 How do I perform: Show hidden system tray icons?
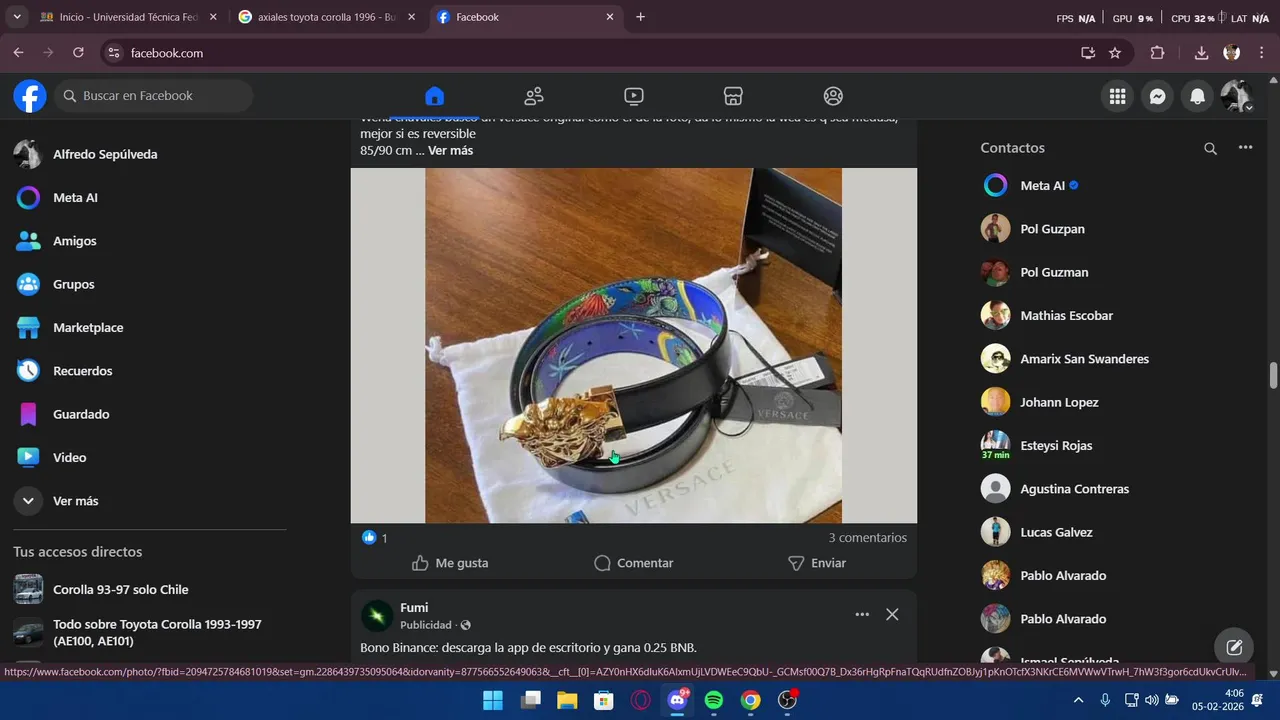point(1078,700)
